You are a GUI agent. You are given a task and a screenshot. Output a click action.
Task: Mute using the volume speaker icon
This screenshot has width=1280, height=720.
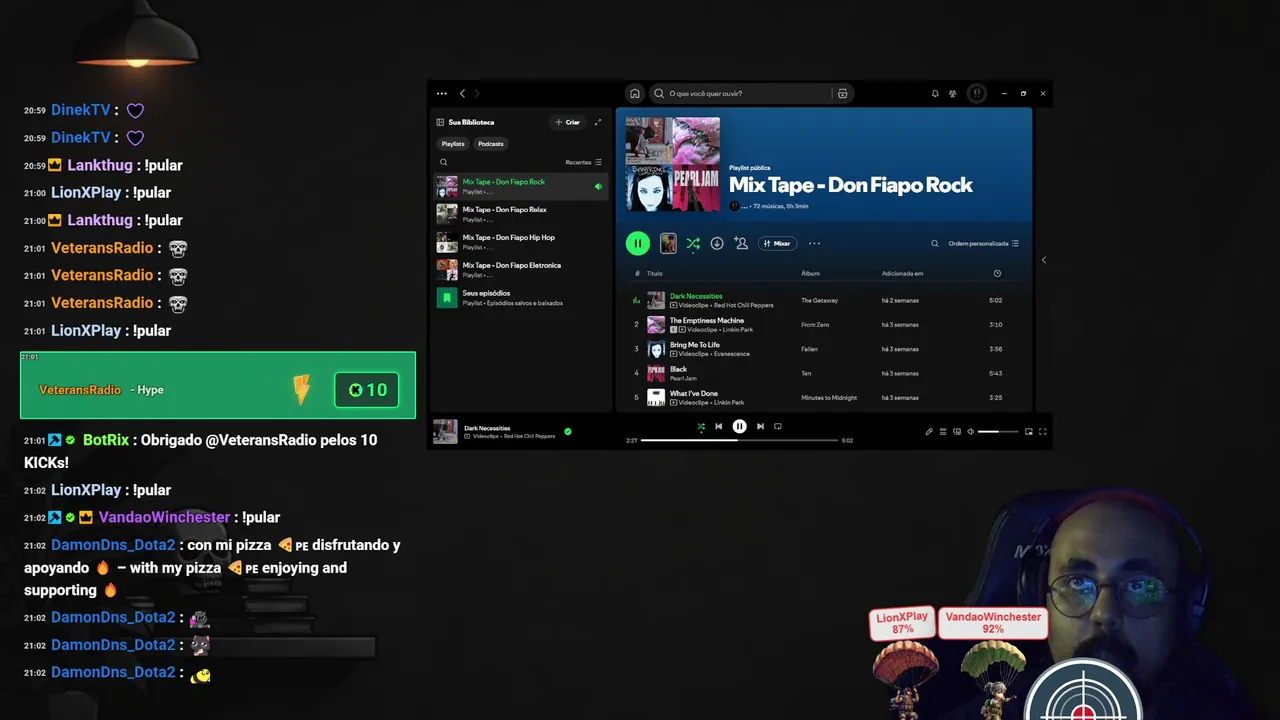tap(970, 432)
